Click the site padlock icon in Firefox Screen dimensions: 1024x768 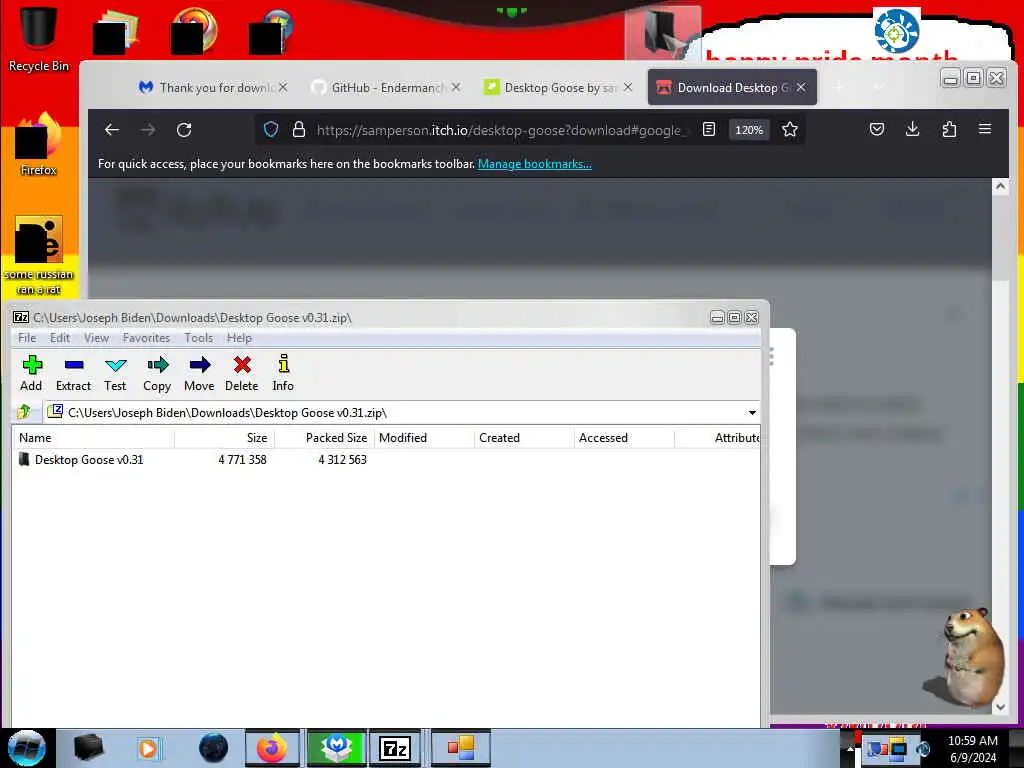[x=298, y=129]
